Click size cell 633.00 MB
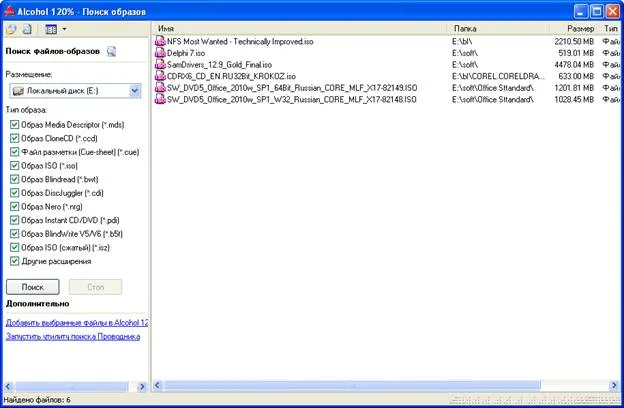624x408 pixels. pos(577,76)
